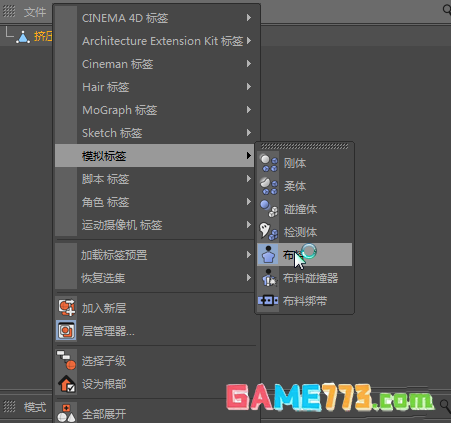This screenshot has height=423, width=451.
Task: Open the 模式 menu in attribute manager
Action: 35,407
